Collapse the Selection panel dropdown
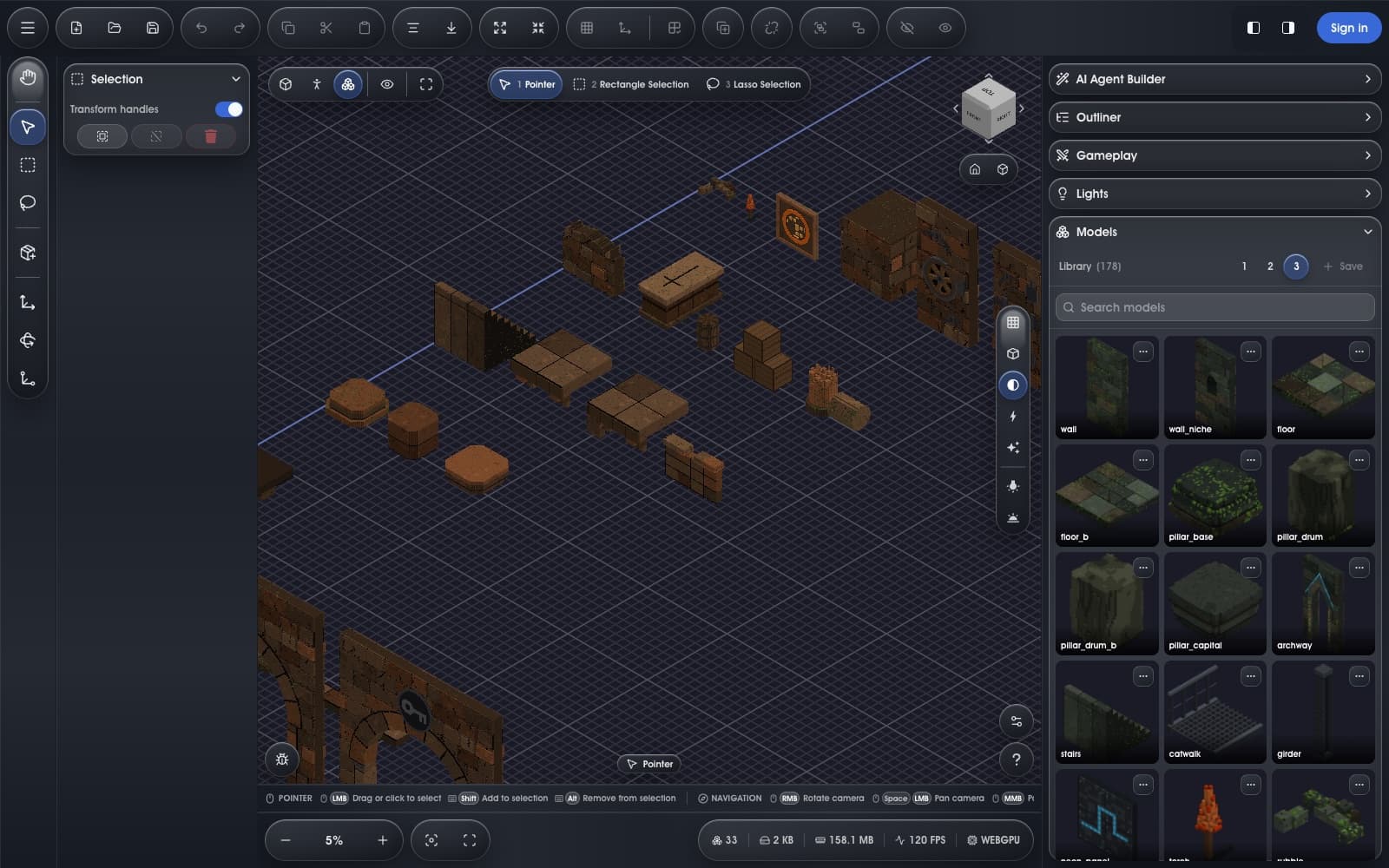1389x868 pixels. point(236,79)
